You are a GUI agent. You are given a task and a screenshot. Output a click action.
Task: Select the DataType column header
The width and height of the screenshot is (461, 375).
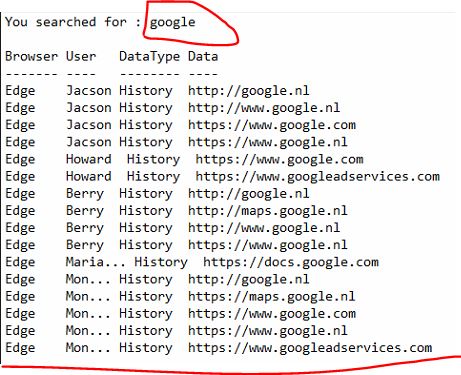pyautogui.click(x=149, y=57)
